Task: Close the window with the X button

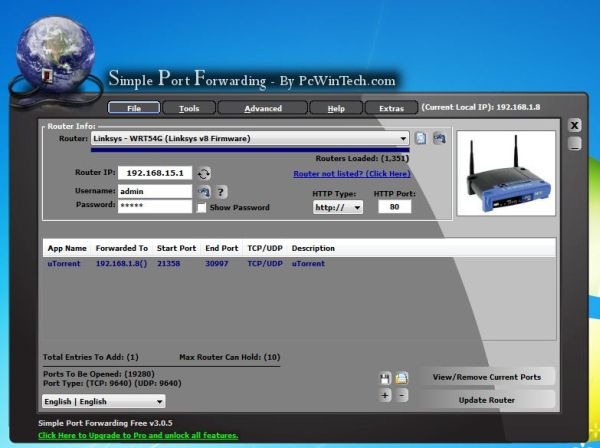Action: 574,125
